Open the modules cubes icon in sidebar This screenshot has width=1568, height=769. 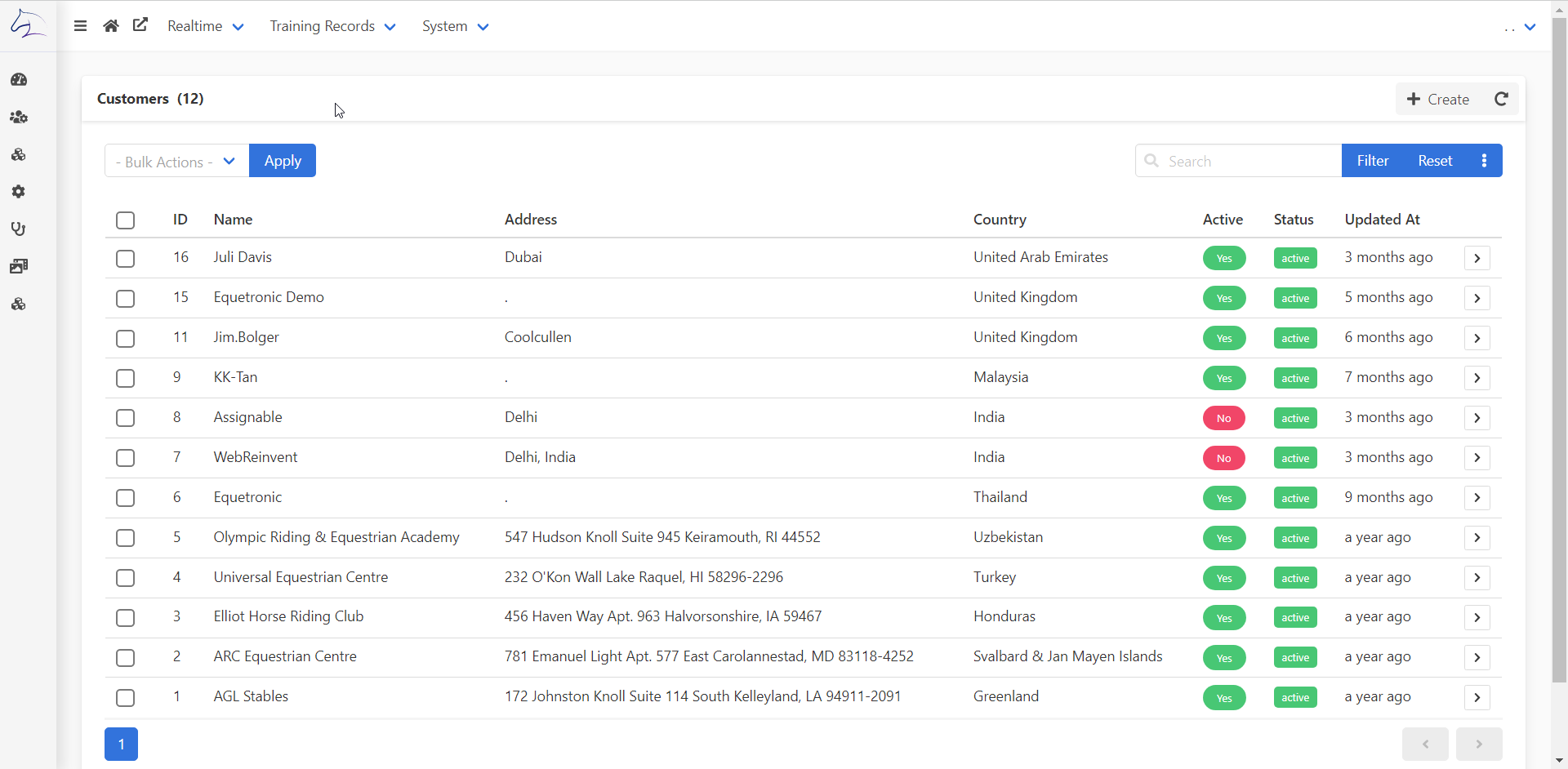pyautogui.click(x=18, y=154)
